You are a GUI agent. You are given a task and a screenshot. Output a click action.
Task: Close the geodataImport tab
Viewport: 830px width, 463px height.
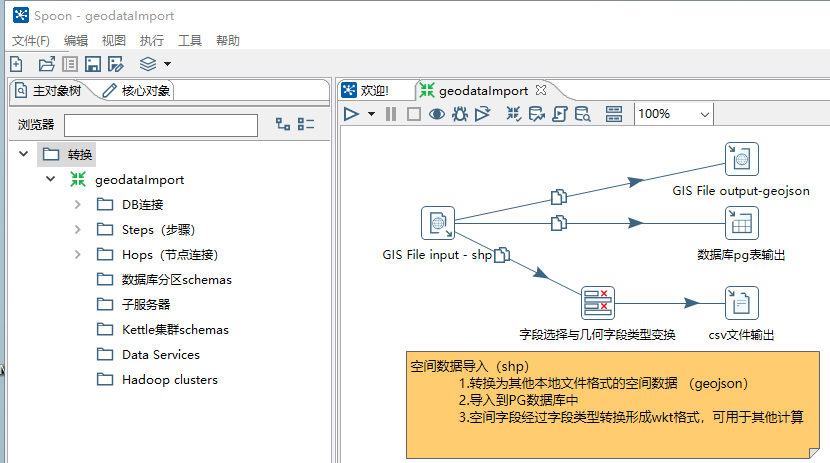540,90
